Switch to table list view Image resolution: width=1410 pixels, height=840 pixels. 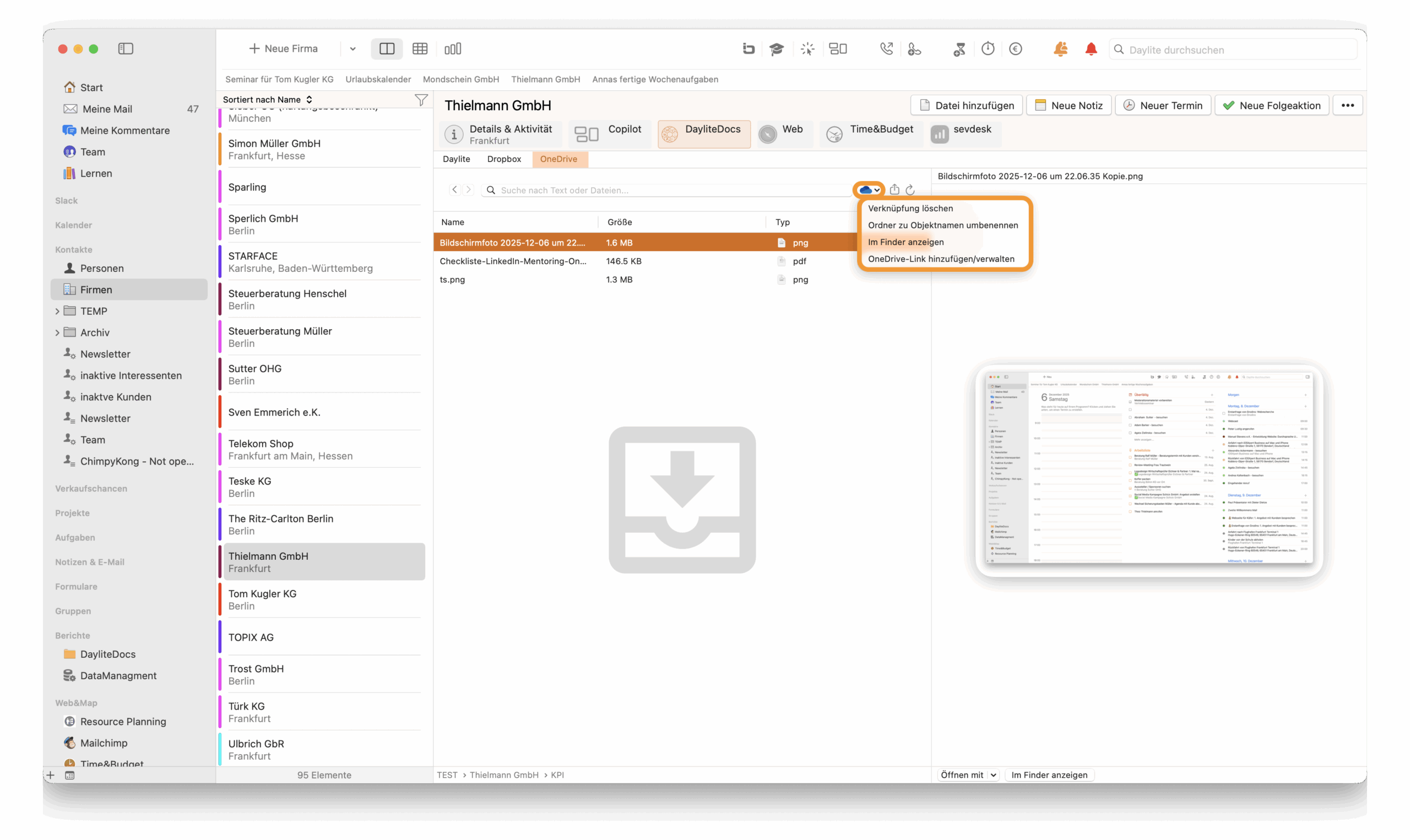[420, 48]
